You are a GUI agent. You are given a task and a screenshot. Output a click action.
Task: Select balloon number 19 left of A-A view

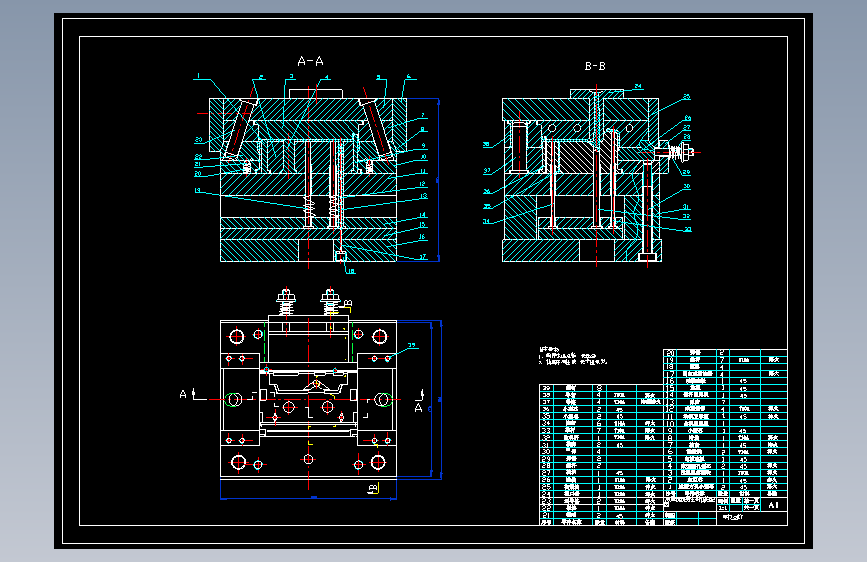pos(198,190)
